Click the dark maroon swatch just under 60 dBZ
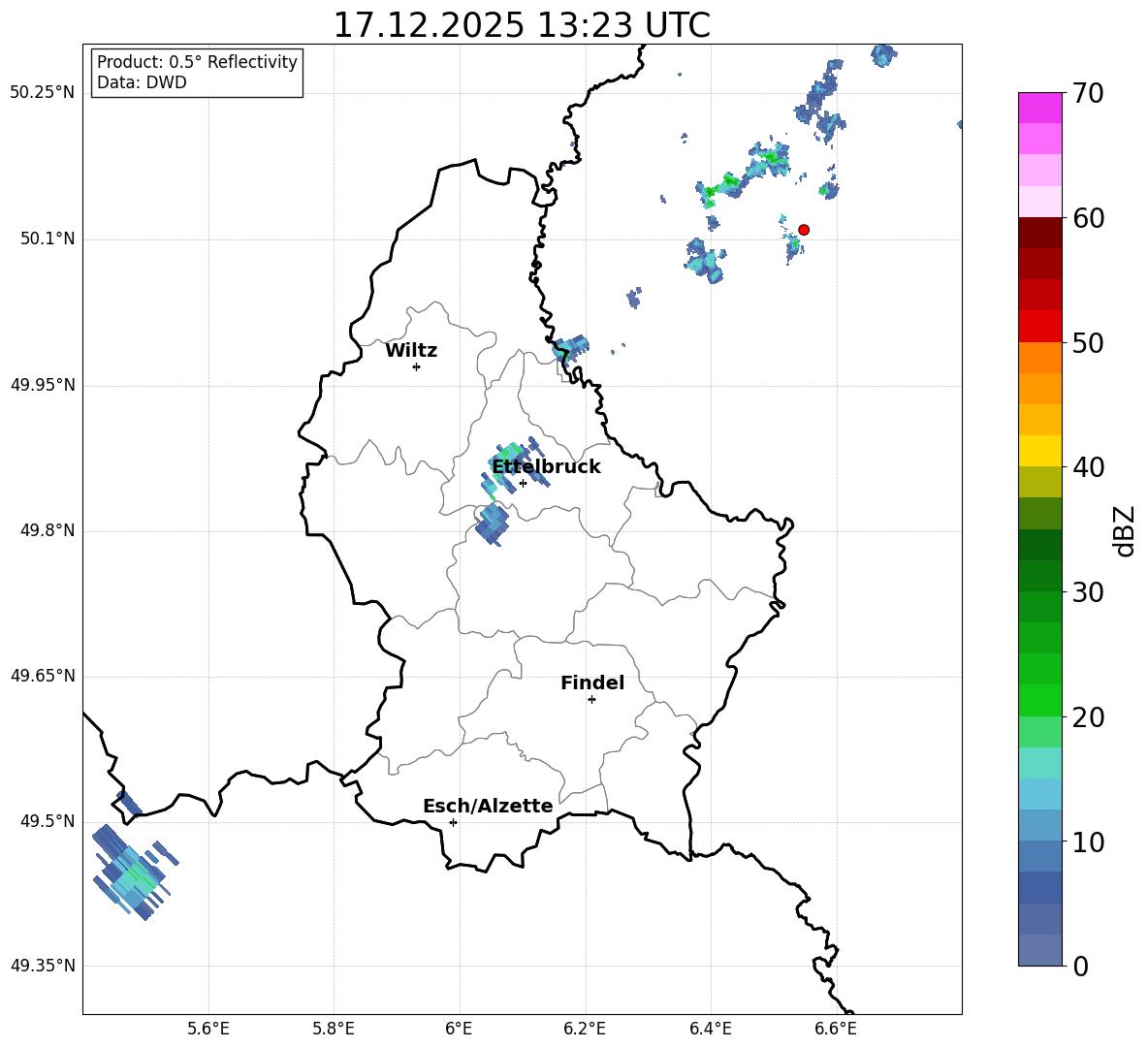 click(x=1039, y=233)
